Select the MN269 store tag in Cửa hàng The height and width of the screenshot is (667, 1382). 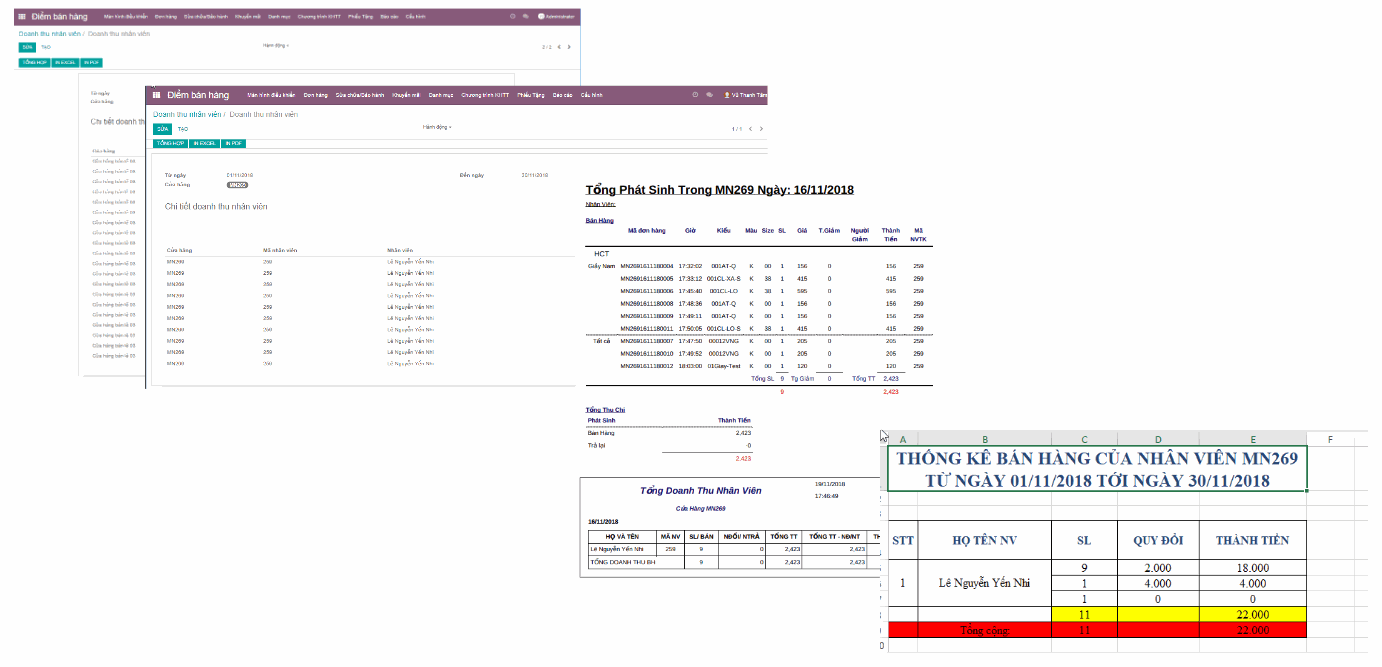(x=237, y=185)
